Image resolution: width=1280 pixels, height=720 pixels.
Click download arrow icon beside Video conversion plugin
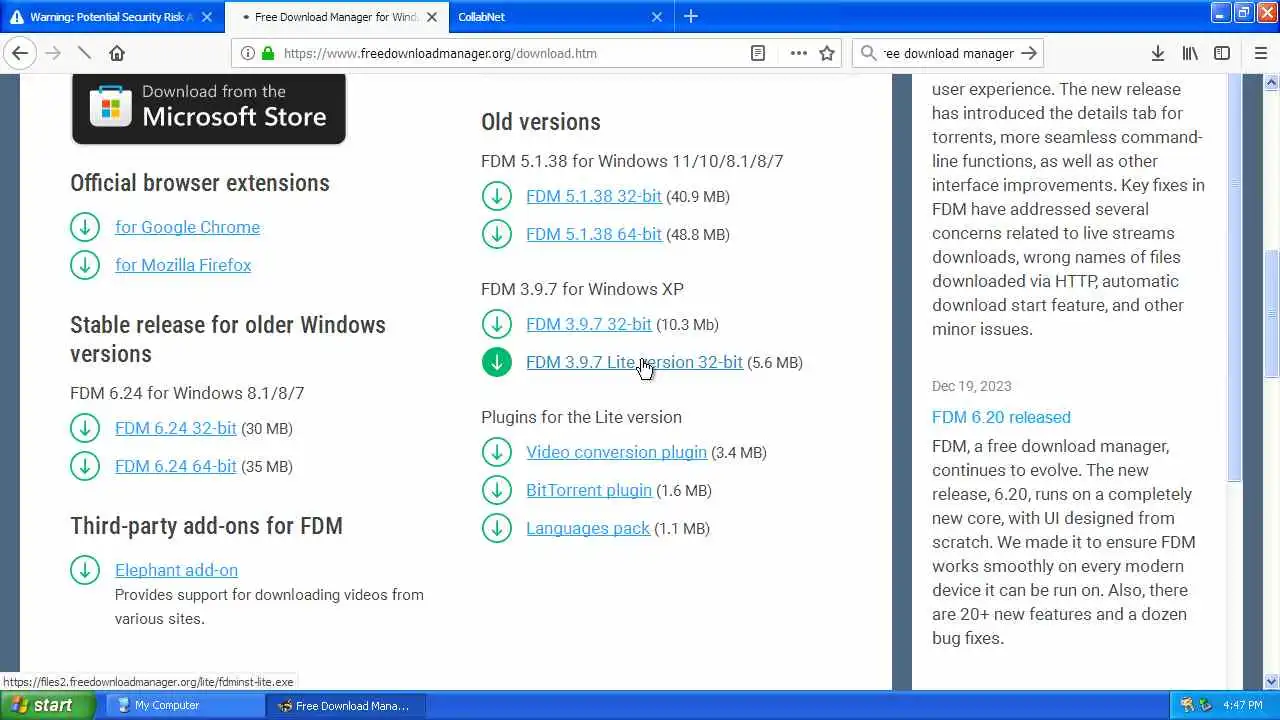(x=496, y=452)
